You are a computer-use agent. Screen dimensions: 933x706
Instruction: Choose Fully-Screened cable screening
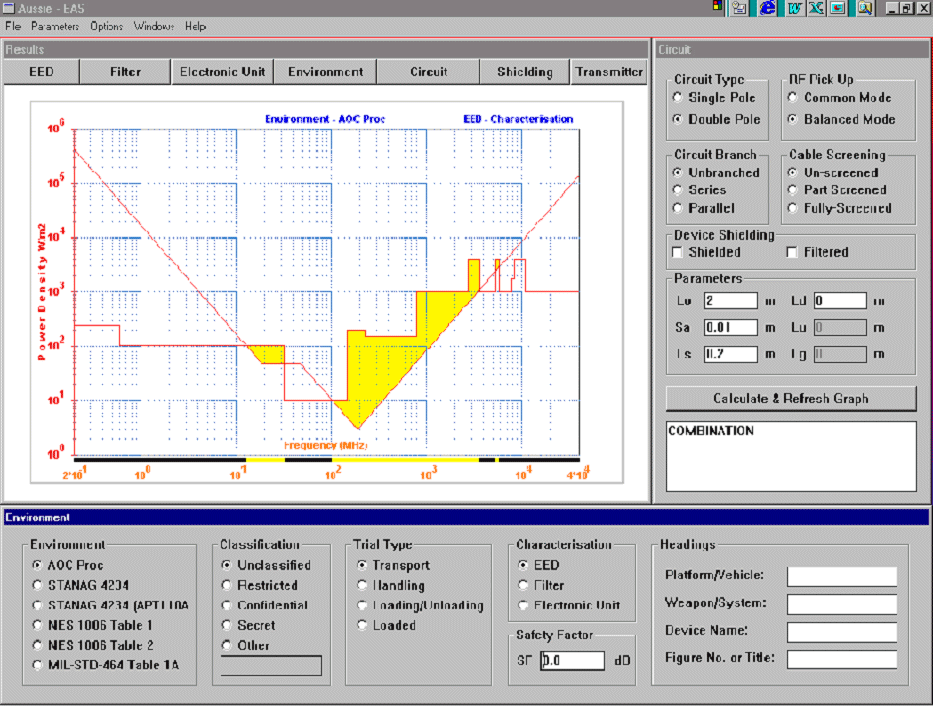793,208
